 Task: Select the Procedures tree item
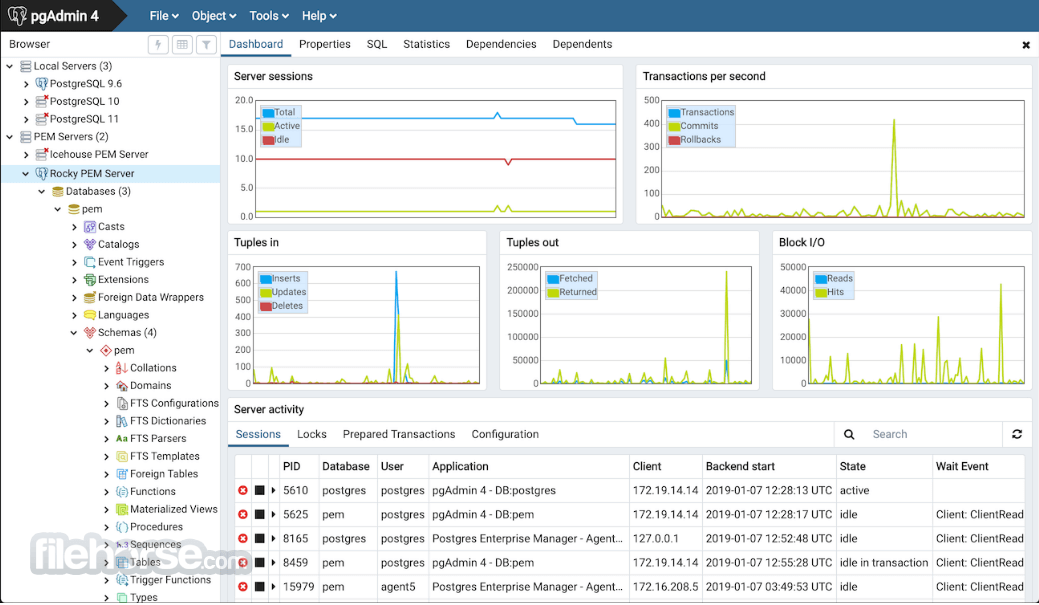156,527
